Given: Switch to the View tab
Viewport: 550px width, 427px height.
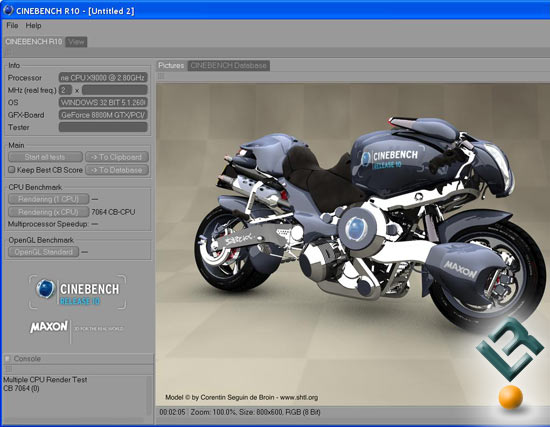Looking at the screenshot, I should tap(76, 42).
